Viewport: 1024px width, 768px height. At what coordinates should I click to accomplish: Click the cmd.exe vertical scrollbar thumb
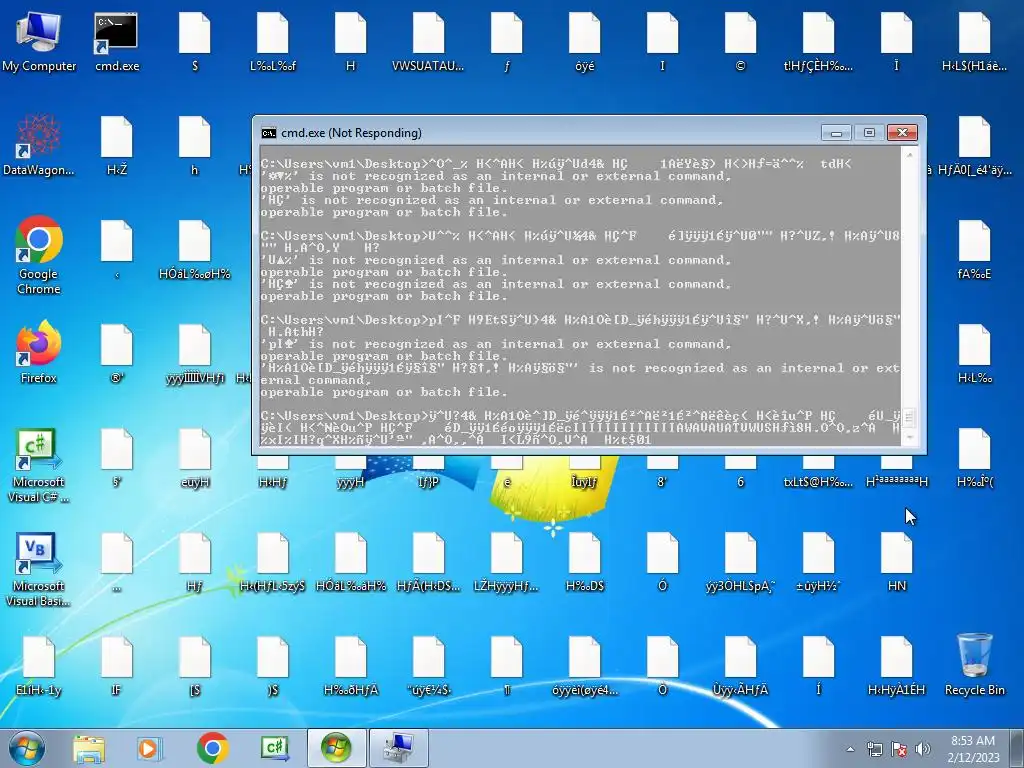908,417
